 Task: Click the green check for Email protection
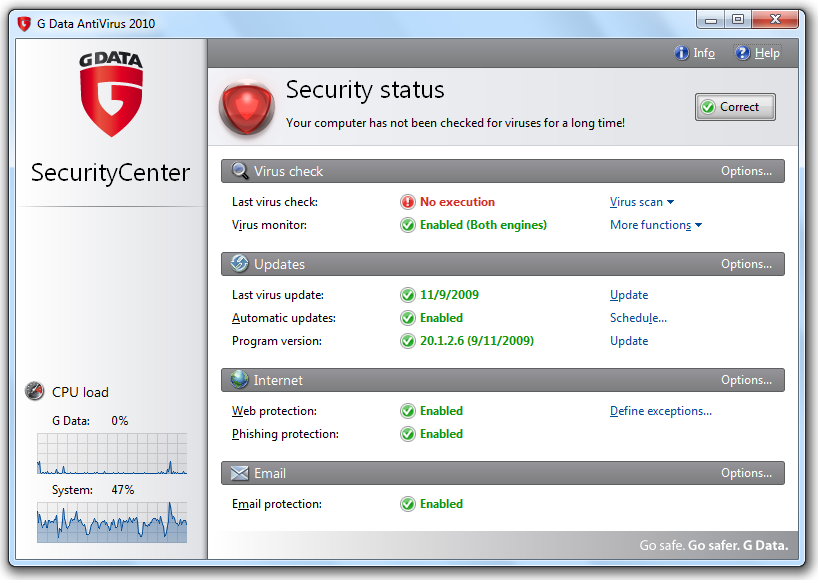point(407,504)
